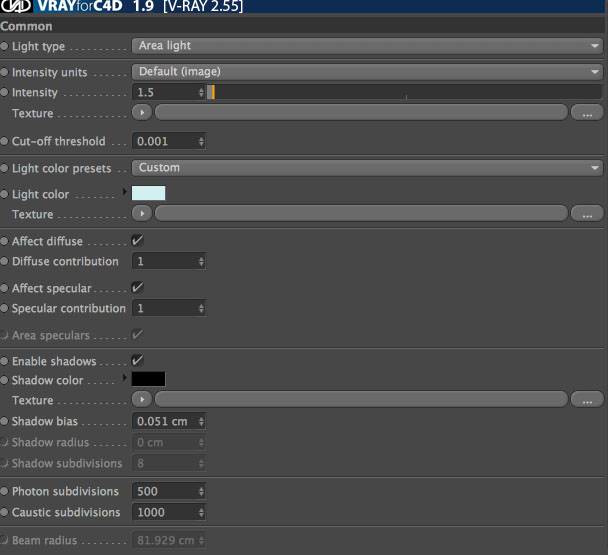This screenshot has height=555, width=608.
Task: Open the Light color texture arrow menu
Action: click(x=142, y=213)
